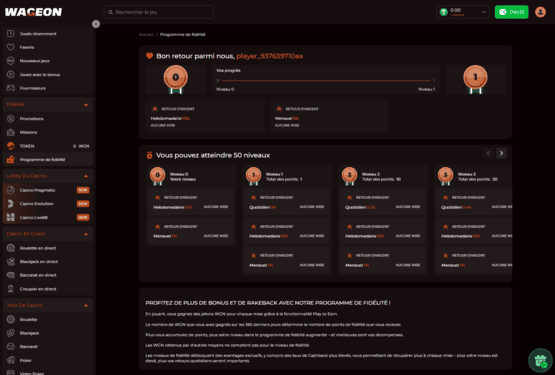Click the Casino Evolution icon
Screen dimensions: 555x375
pyautogui.click(x=11, y=204)
